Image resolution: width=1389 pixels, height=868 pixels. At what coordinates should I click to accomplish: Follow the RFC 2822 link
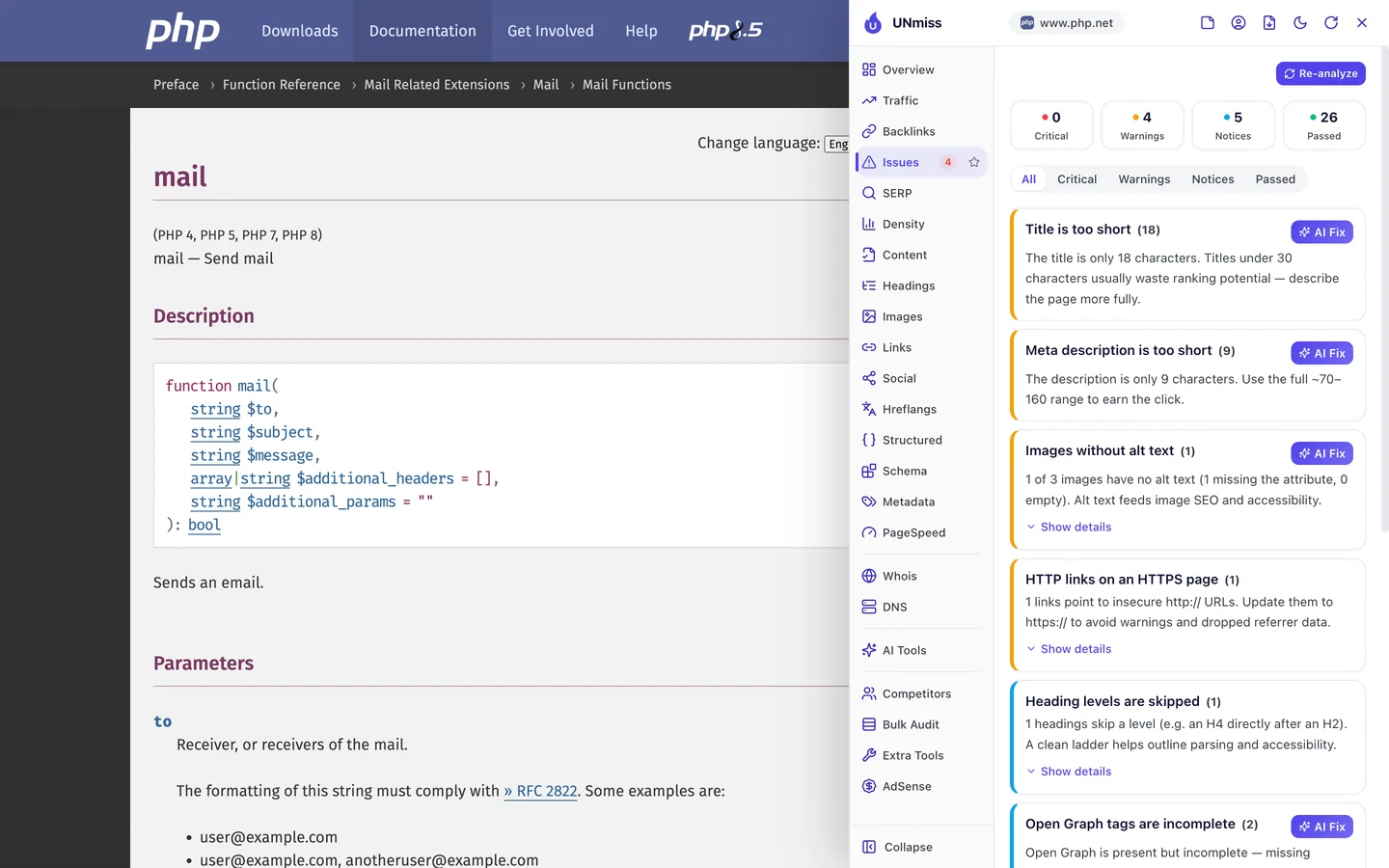click(540, 791)
